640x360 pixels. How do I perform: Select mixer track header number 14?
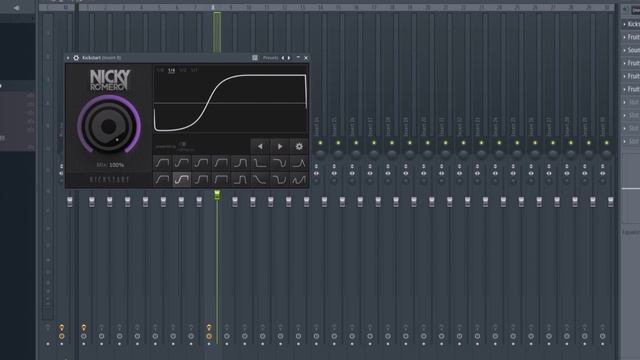(320, 8)
